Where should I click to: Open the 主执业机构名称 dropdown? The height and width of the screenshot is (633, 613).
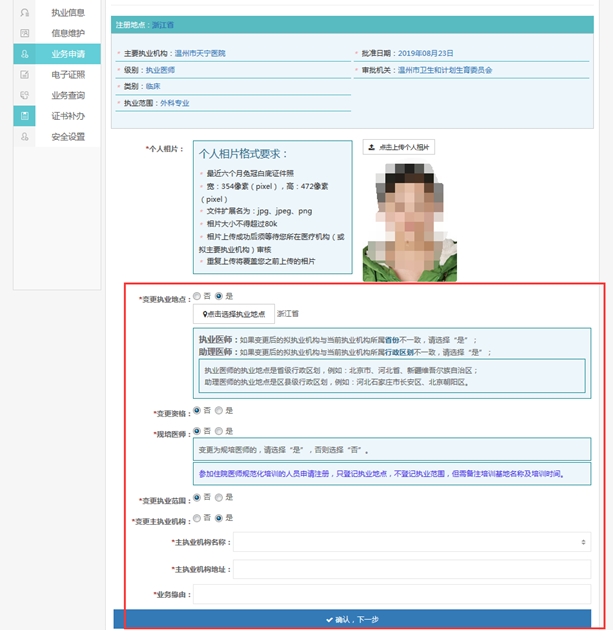pos(411,542)
